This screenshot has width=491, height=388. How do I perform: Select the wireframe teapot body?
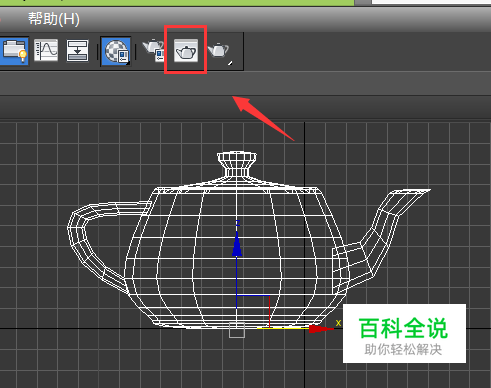236,257
